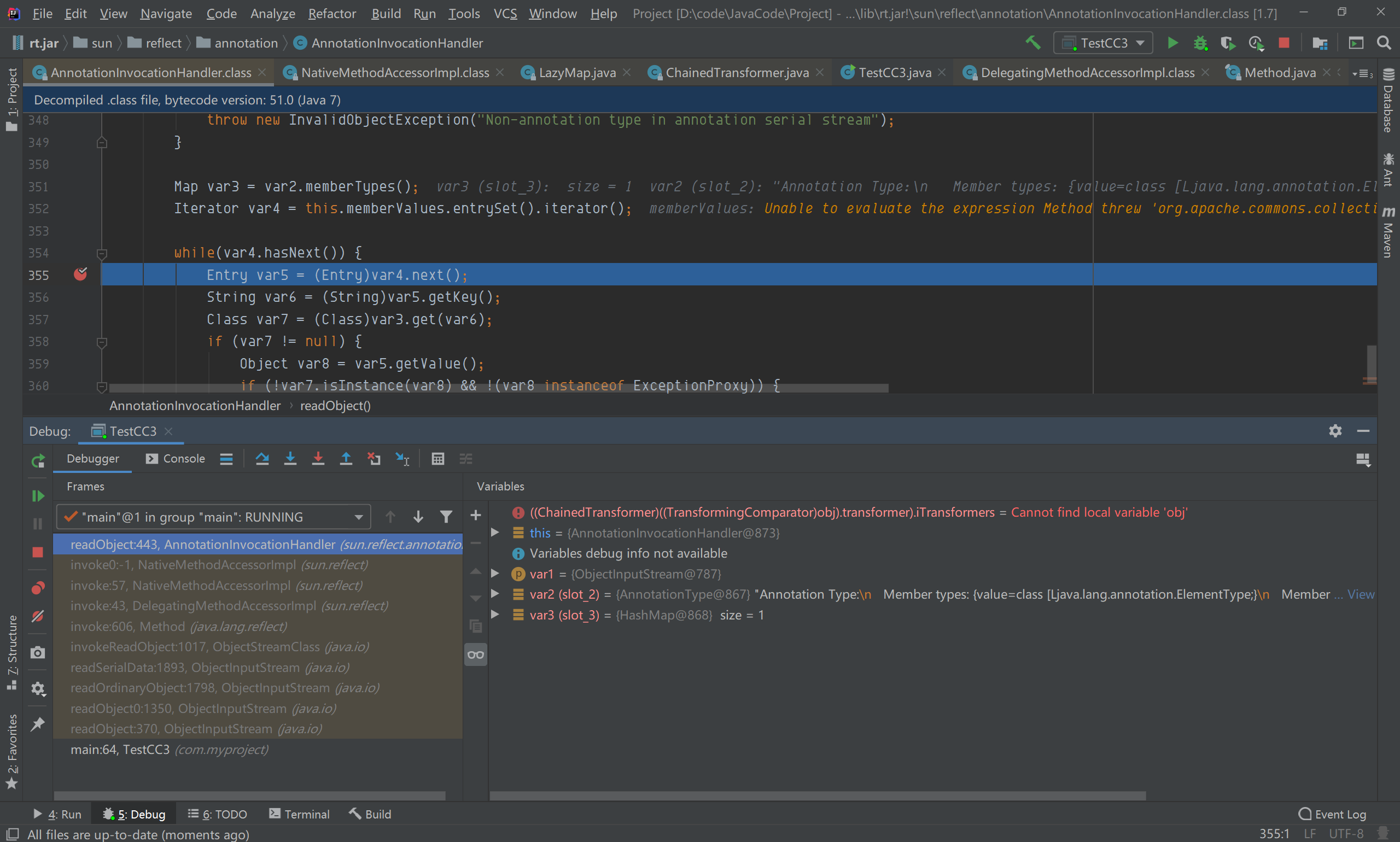The width and height of the screenshot is (1400, 842).
Task: Switch to the LazyMap.java tab
Action: click(576, 72)
